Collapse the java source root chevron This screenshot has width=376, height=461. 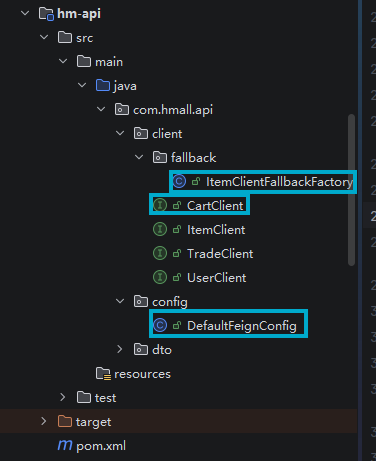[82, 85]
